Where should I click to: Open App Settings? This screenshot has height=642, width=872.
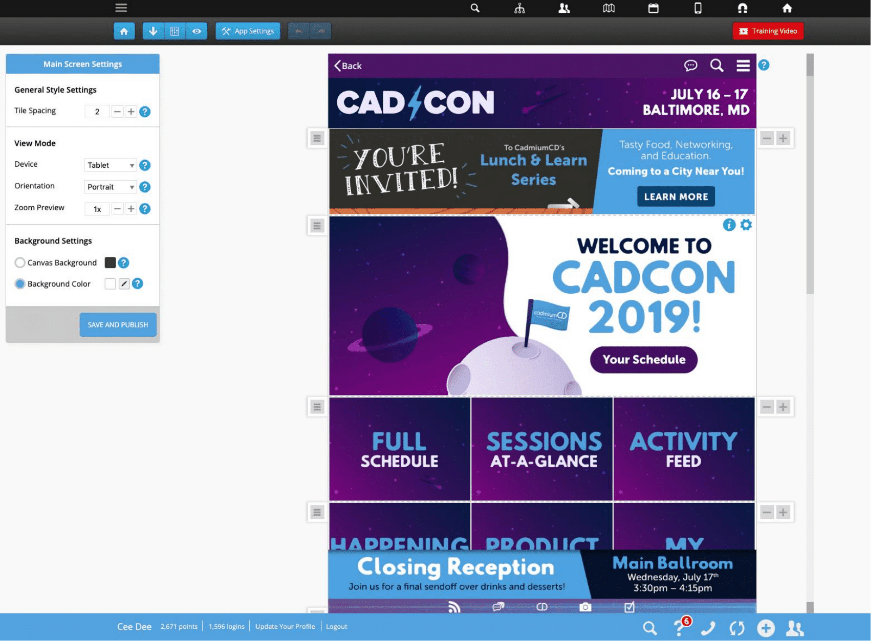248,31
